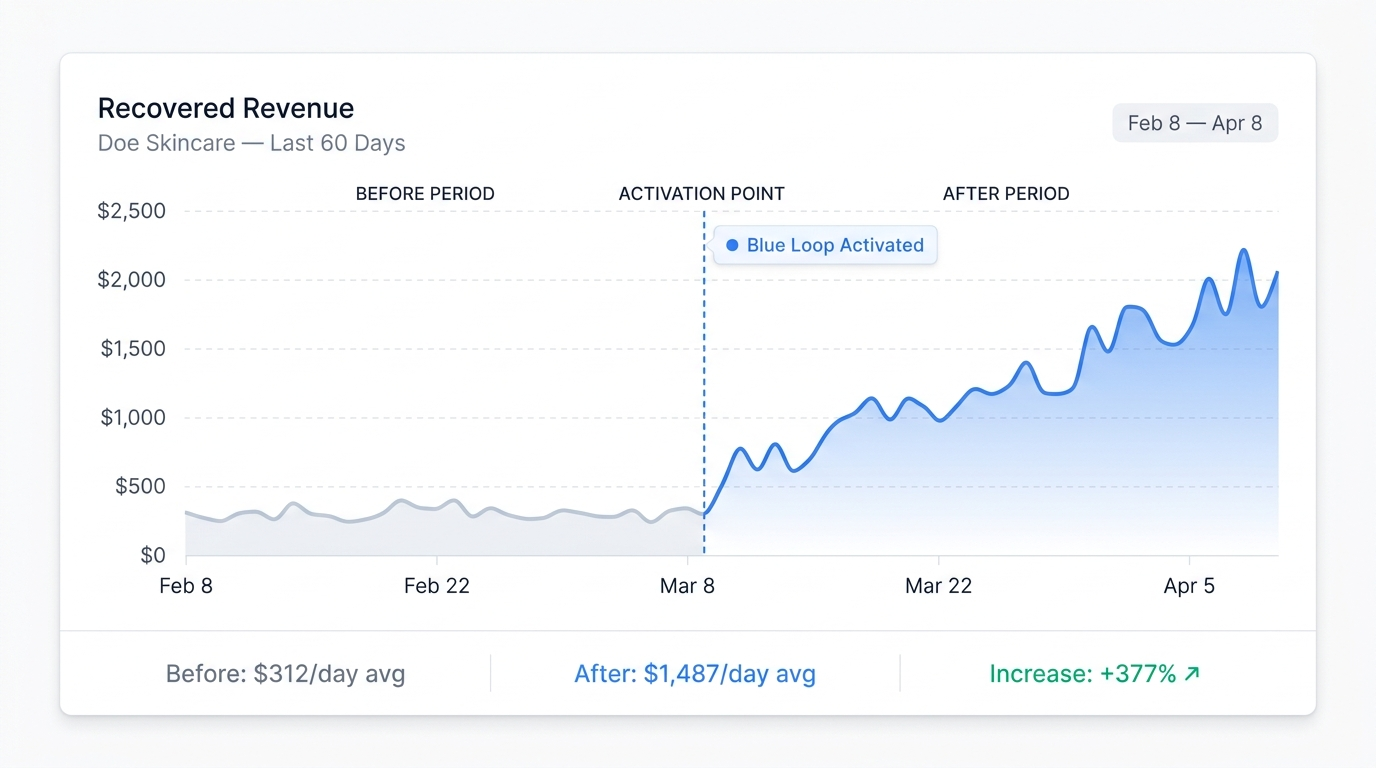Click the Increase: +377% stat
Image resolution: width=1376 pixels, height=768 pixels.
pos(1095,674)
